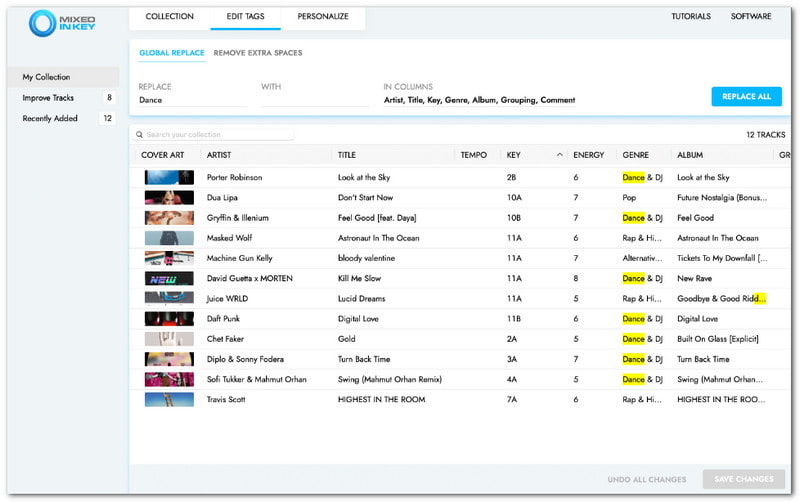This screenshot has height=502, width=800.
Task: Click the Save Changes button
Action: coord(743,479)
